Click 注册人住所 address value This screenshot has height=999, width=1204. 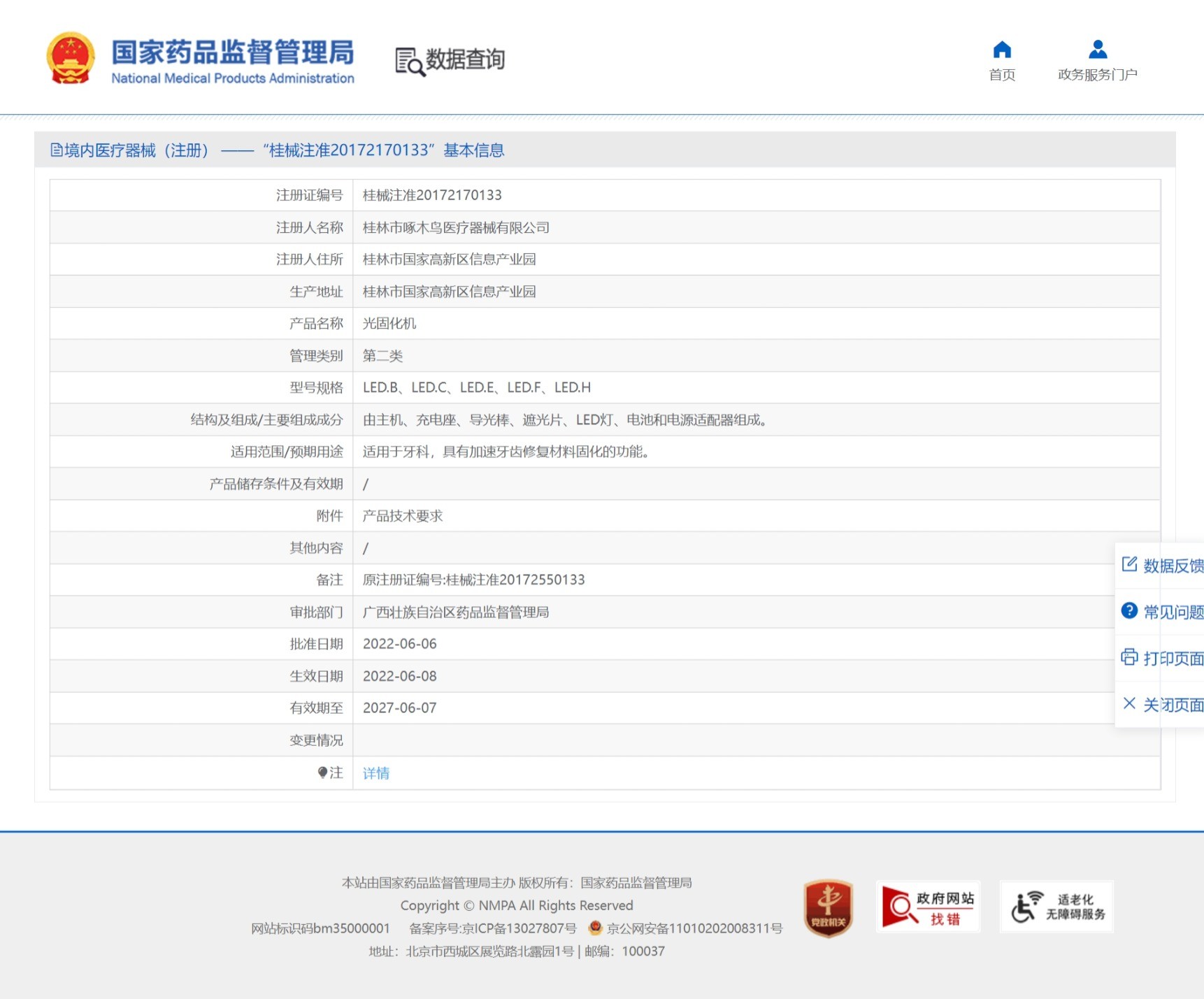tap(449, 259)
